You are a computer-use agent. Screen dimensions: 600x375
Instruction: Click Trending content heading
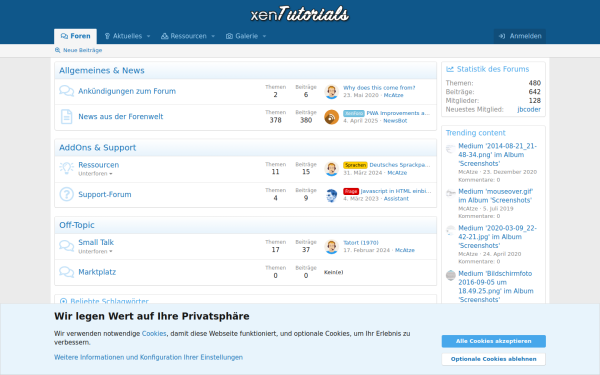point(476,133)
